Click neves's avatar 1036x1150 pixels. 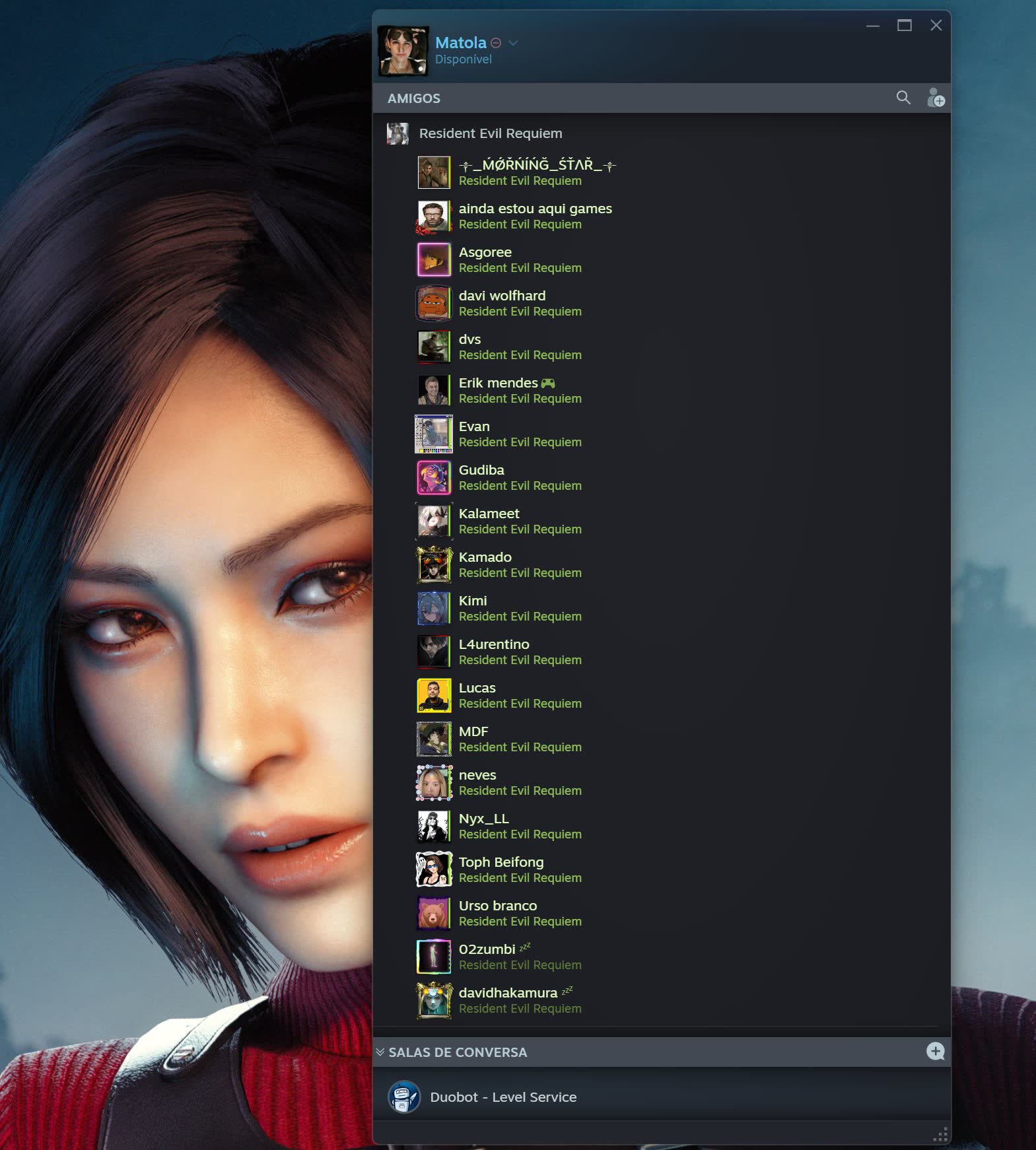point(434,782)
